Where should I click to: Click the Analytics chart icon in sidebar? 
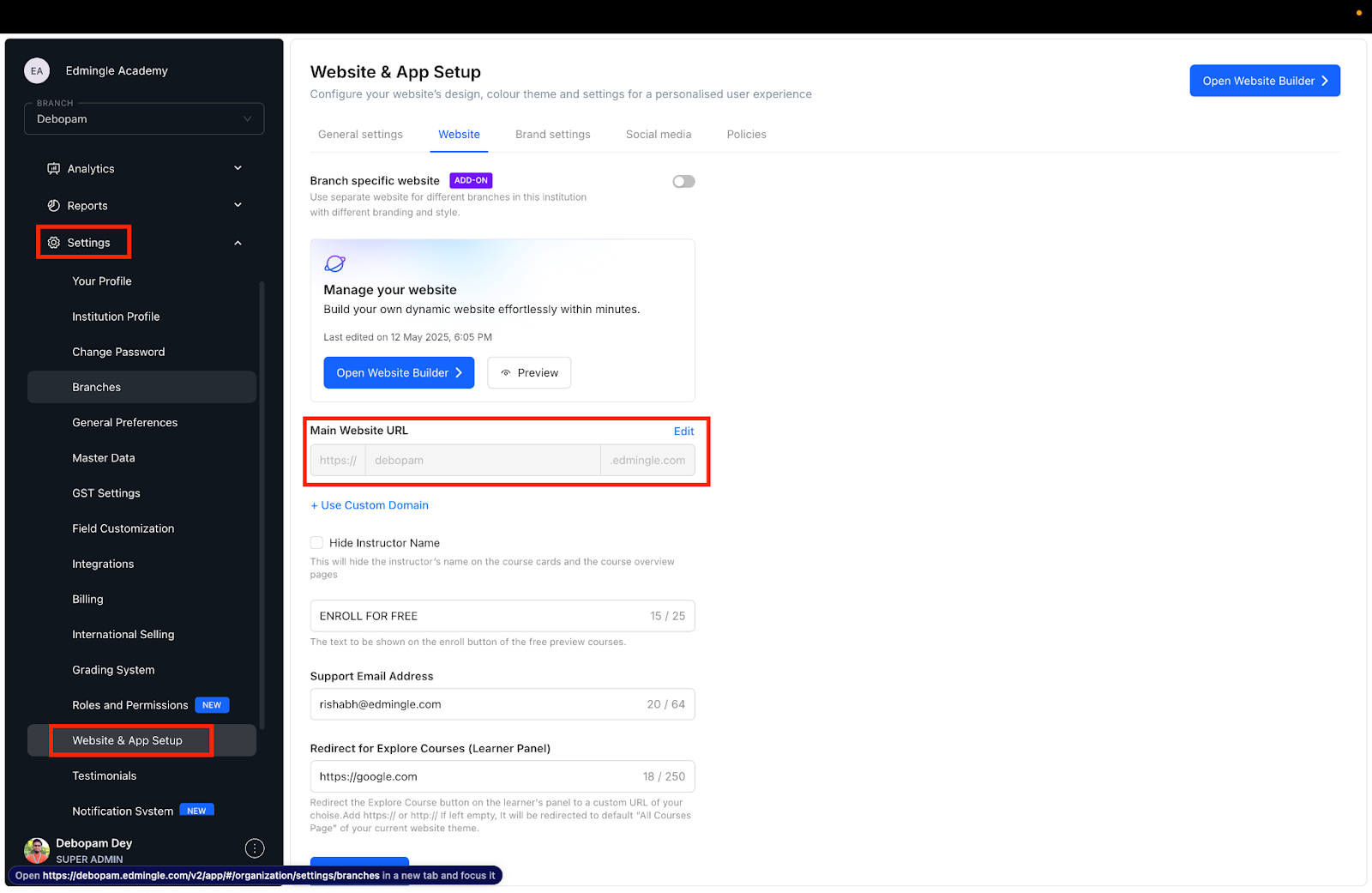coord(53,169)
